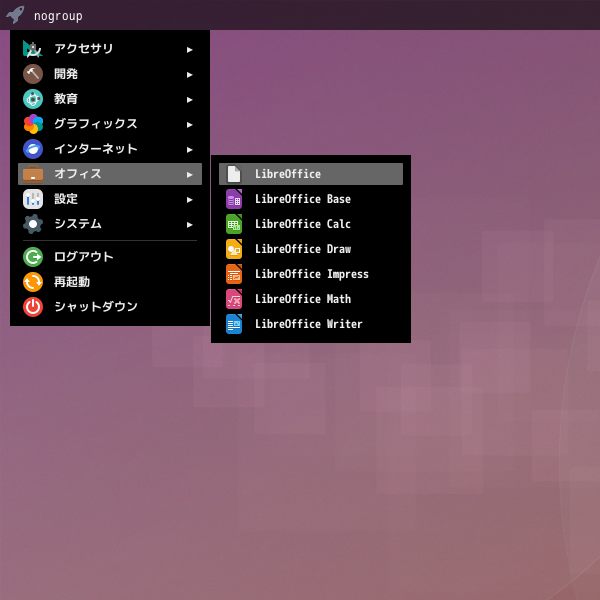The width and height of the screenshot is (600, 600).
Task: Open the アクセサリ menu entry
Action: (110, 49)
